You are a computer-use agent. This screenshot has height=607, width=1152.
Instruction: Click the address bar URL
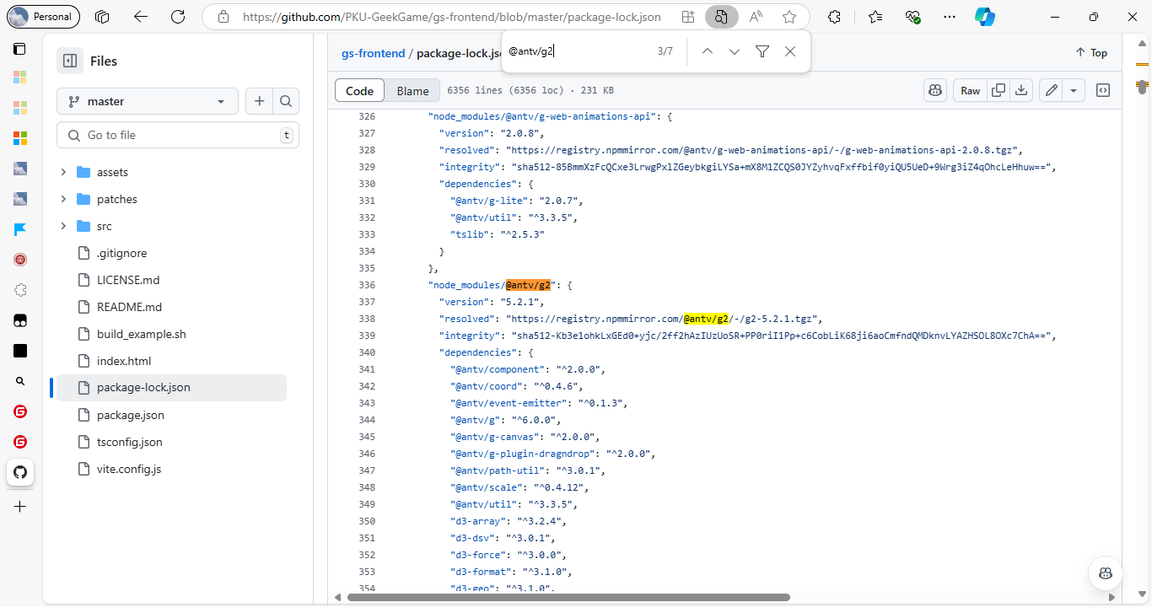(x=452, y=16)
